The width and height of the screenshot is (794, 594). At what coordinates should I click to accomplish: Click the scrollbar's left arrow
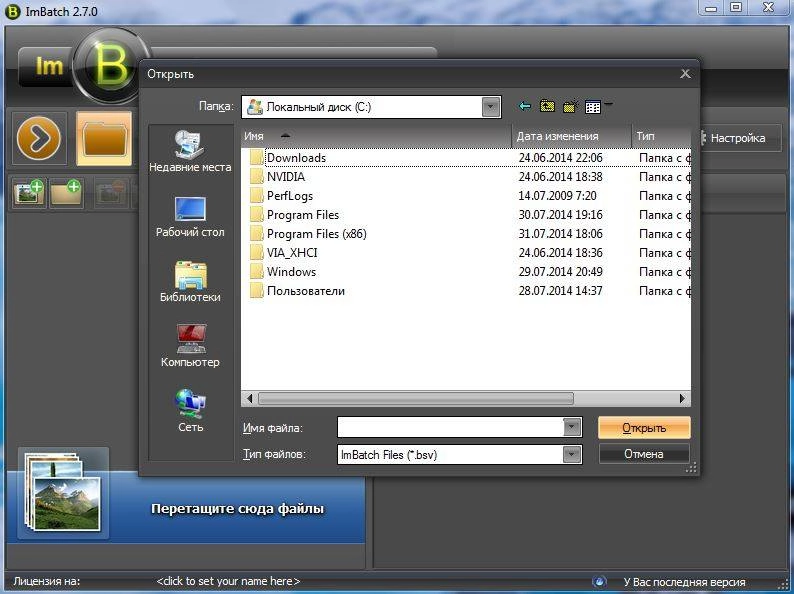pos(249,399)
